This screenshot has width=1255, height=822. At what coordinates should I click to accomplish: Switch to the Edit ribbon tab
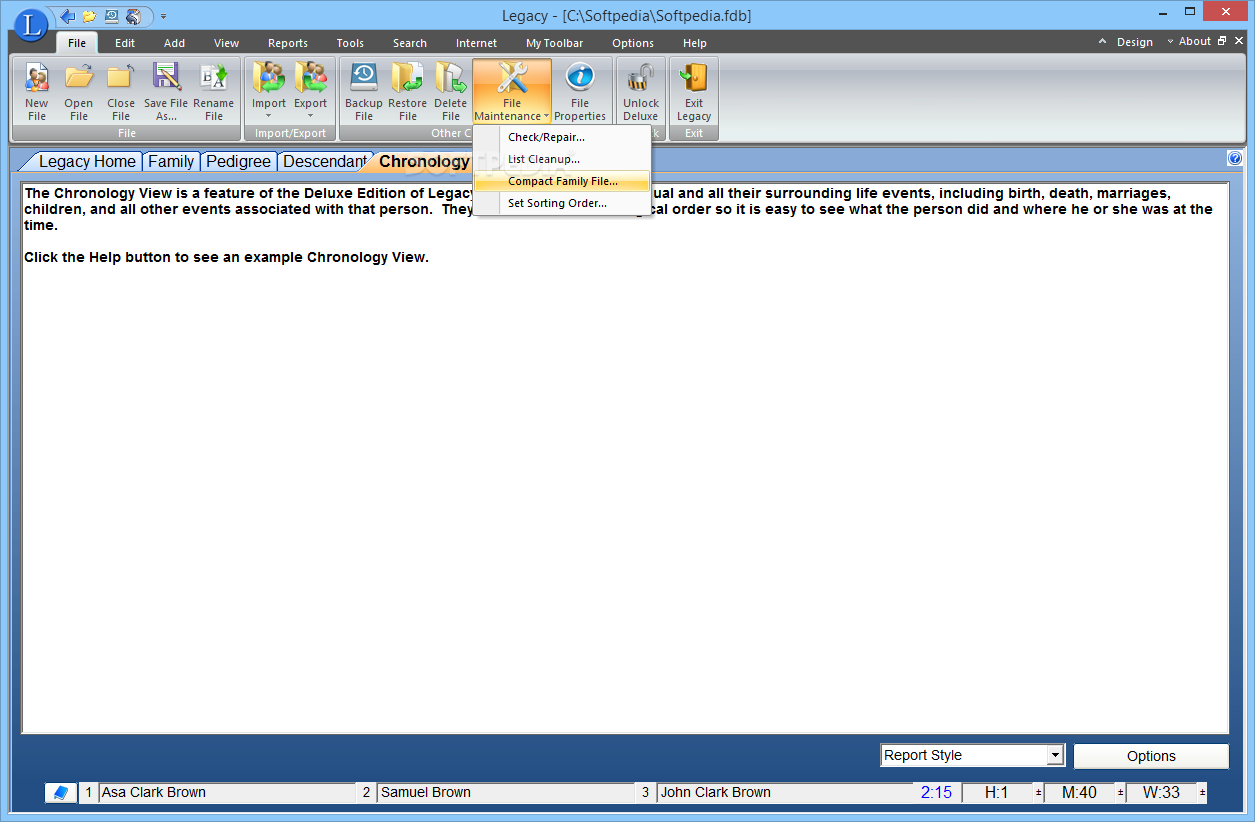click(x=125, y=43)
